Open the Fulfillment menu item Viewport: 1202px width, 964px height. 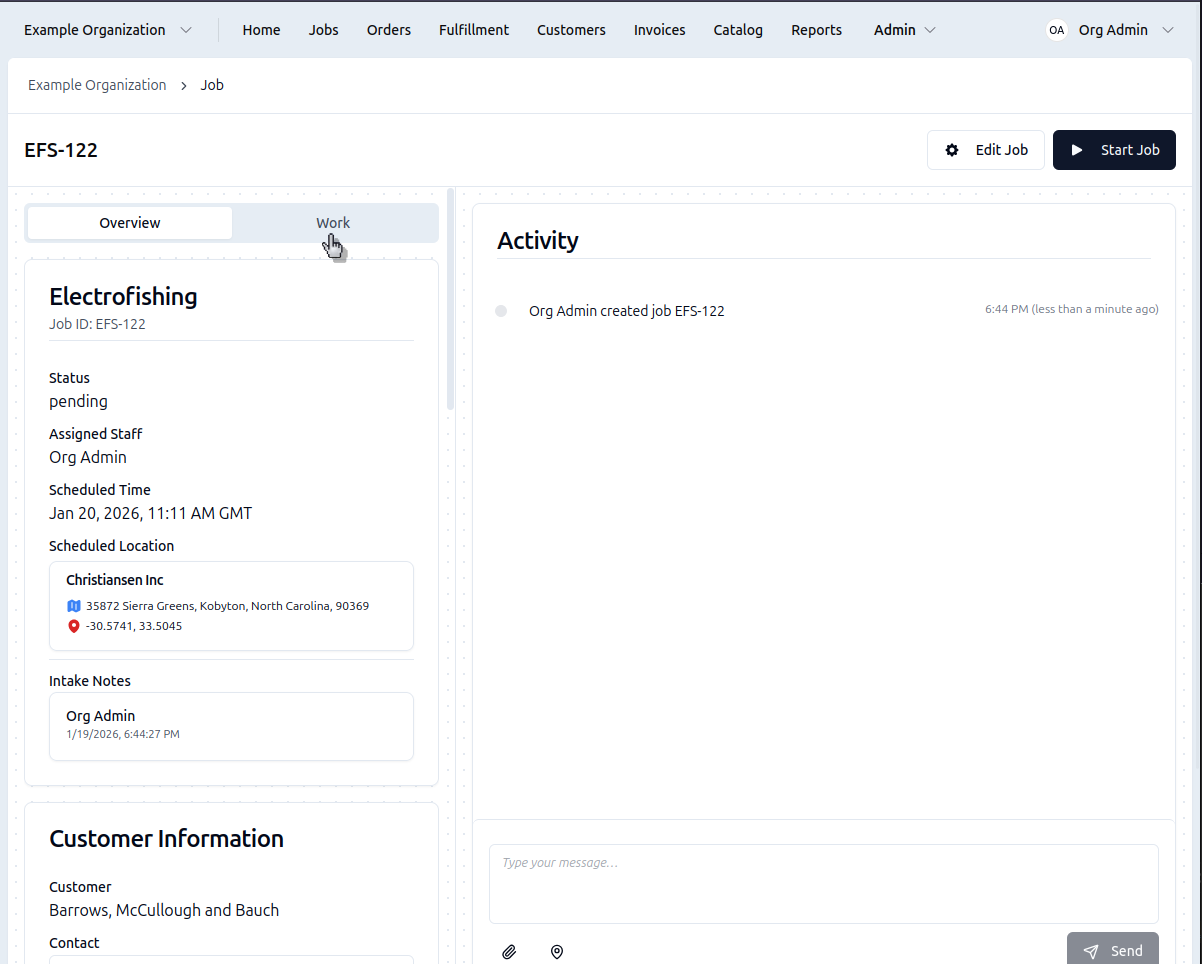474,30
